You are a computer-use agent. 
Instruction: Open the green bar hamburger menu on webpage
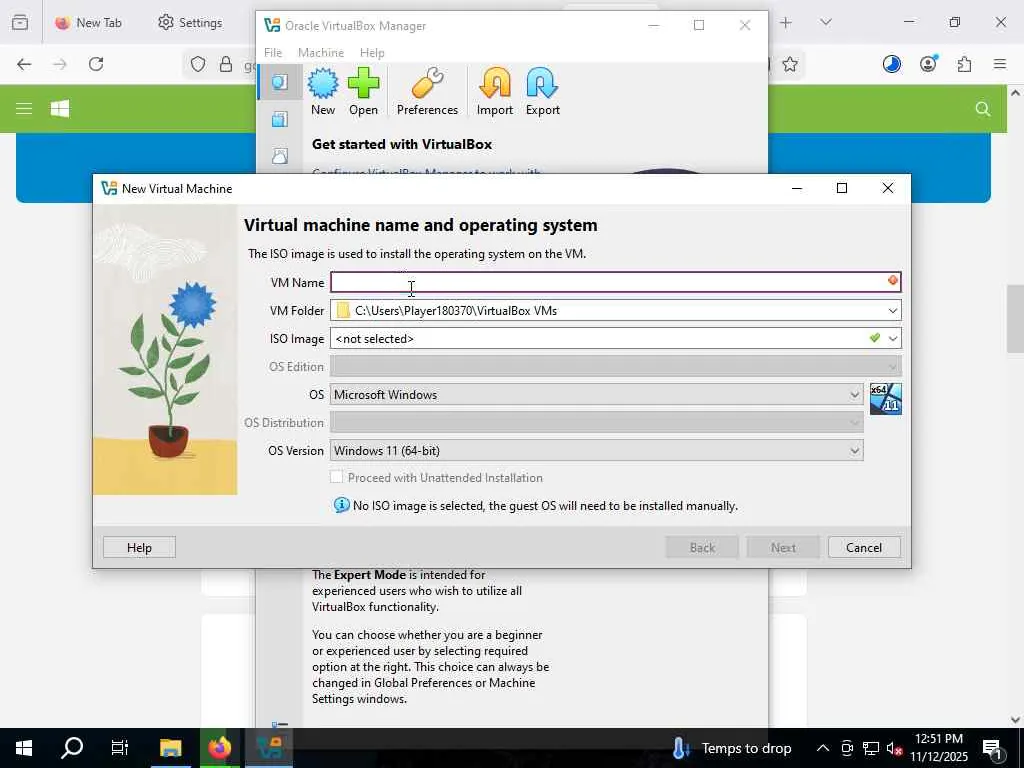(24, 108)
